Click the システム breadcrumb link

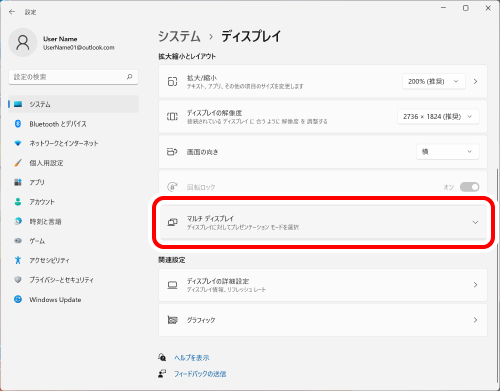click(179, 36)
